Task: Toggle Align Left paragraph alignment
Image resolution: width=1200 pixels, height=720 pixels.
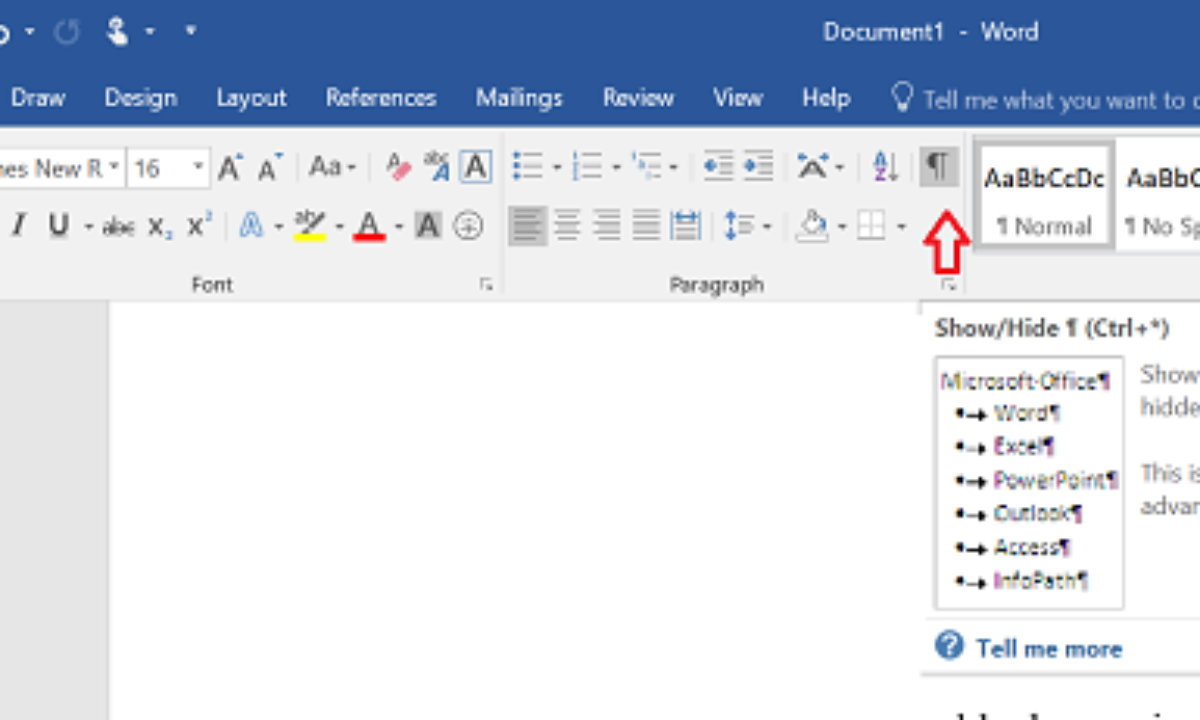Action: tap(527, 226)
